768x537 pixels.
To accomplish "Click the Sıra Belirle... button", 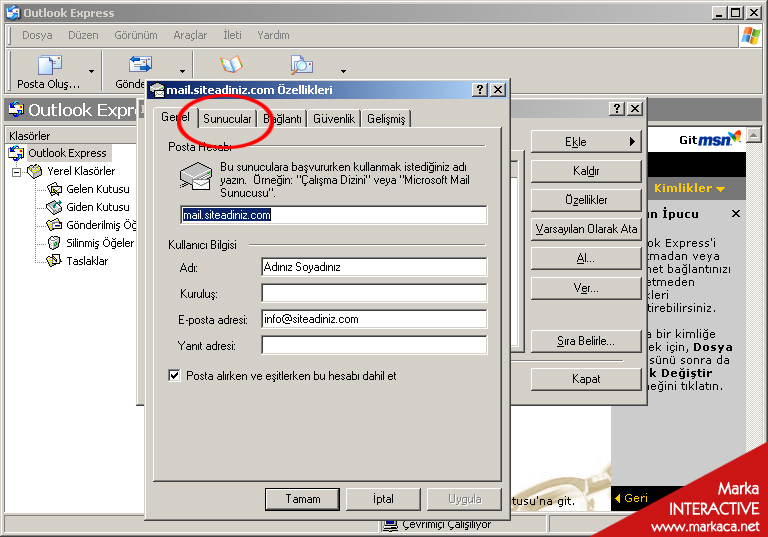I will (x=586, y=341).
